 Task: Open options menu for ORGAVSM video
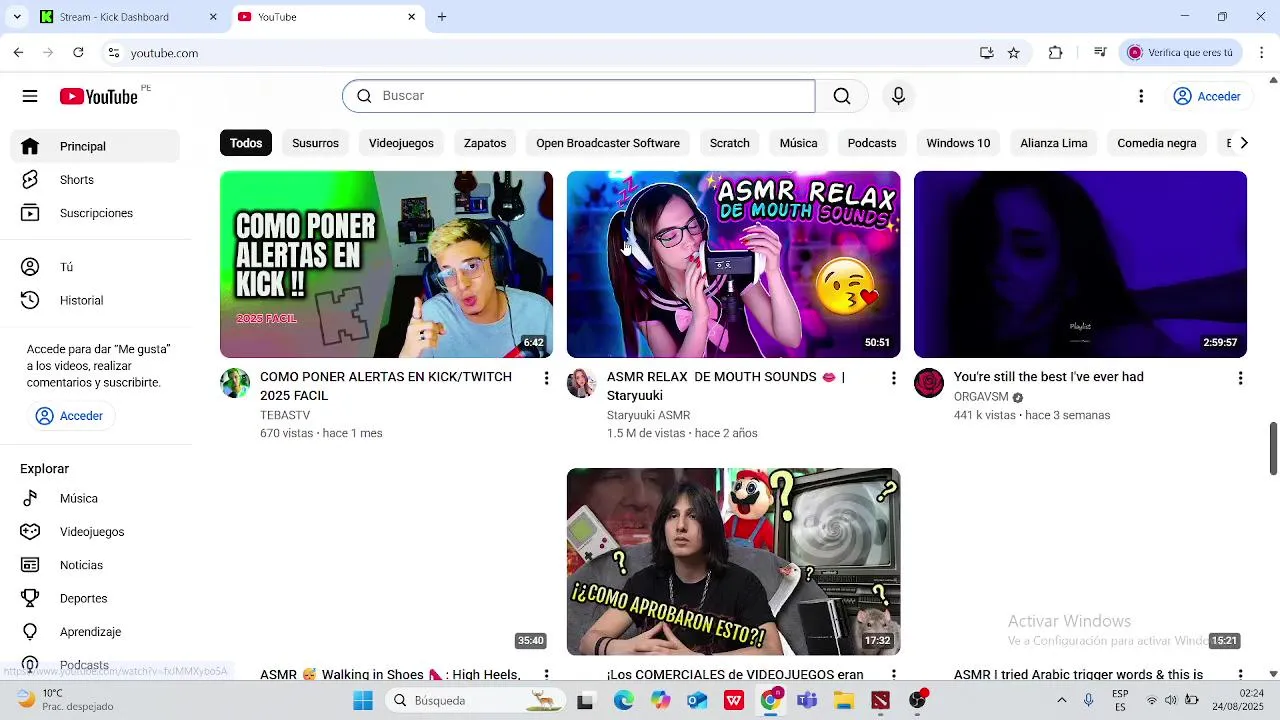coord(1240,378)
